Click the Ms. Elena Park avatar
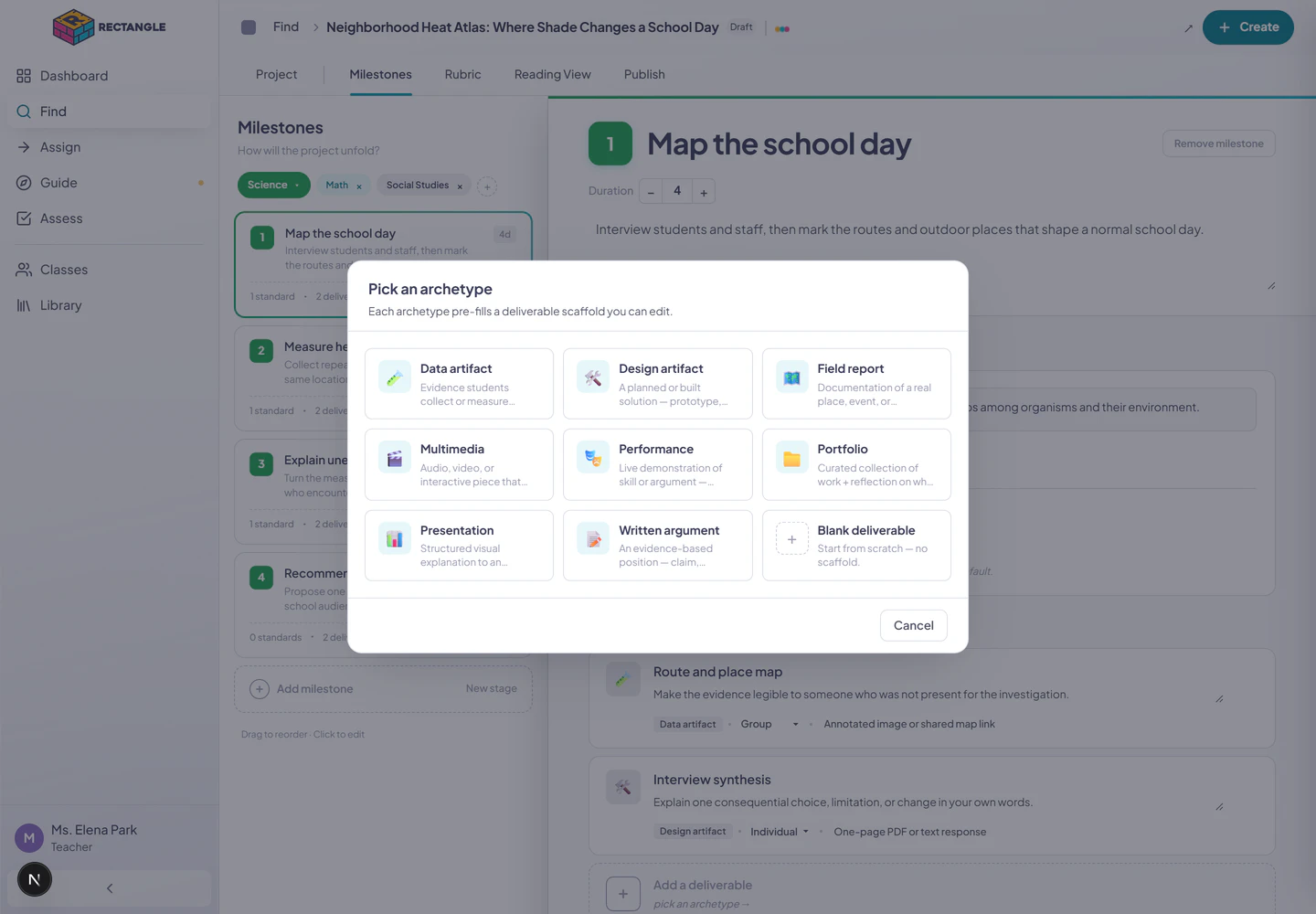The image size is (1316, 914). pos(29,838)
